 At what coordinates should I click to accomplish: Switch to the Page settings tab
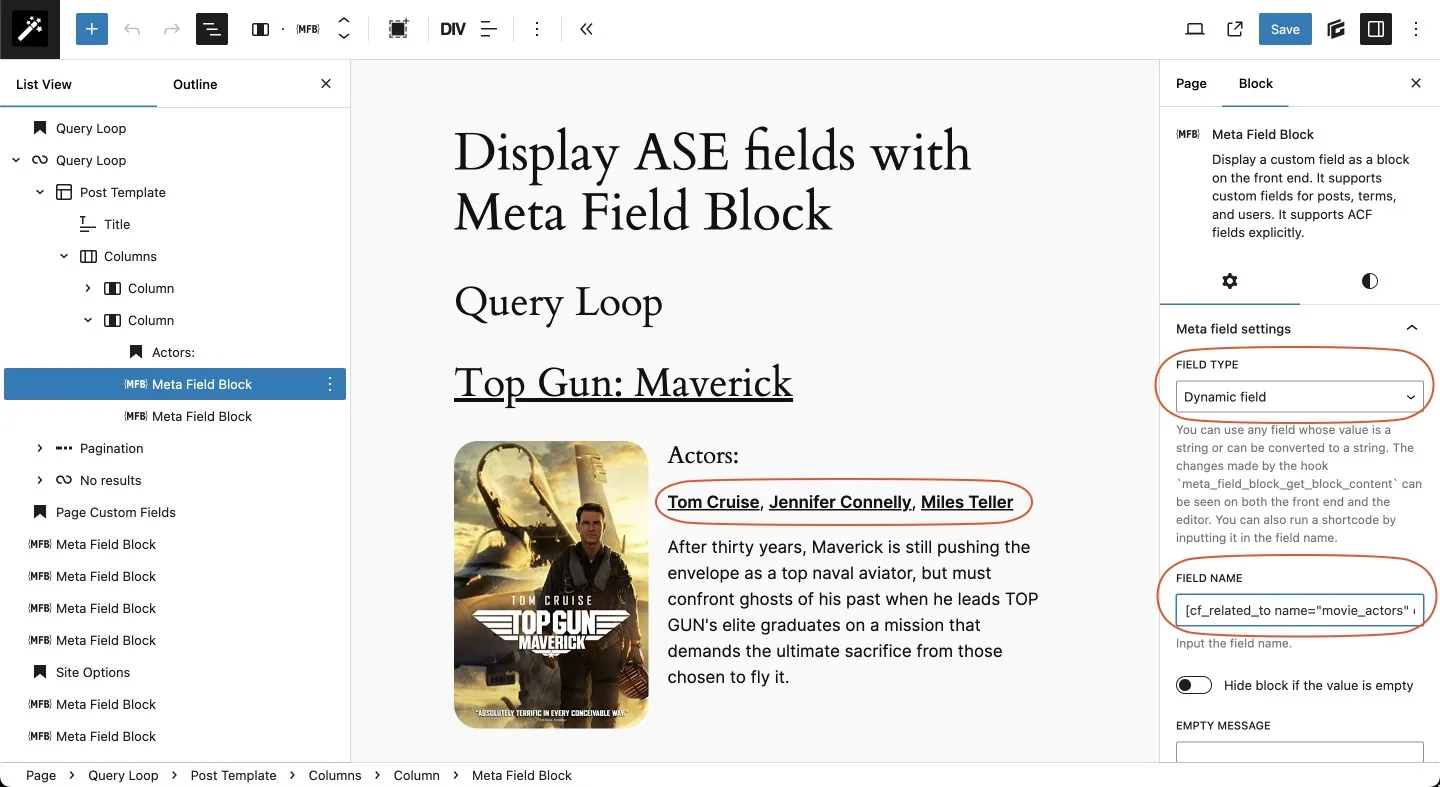1191,83
